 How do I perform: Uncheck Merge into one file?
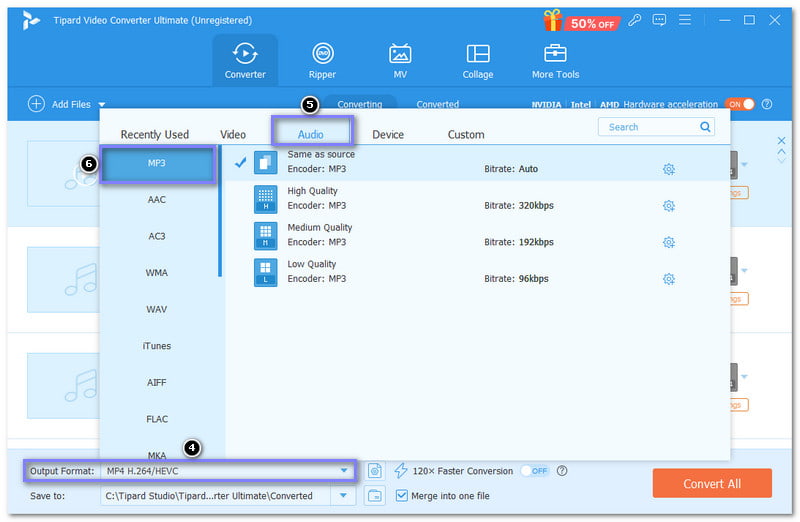click(402, 495)
